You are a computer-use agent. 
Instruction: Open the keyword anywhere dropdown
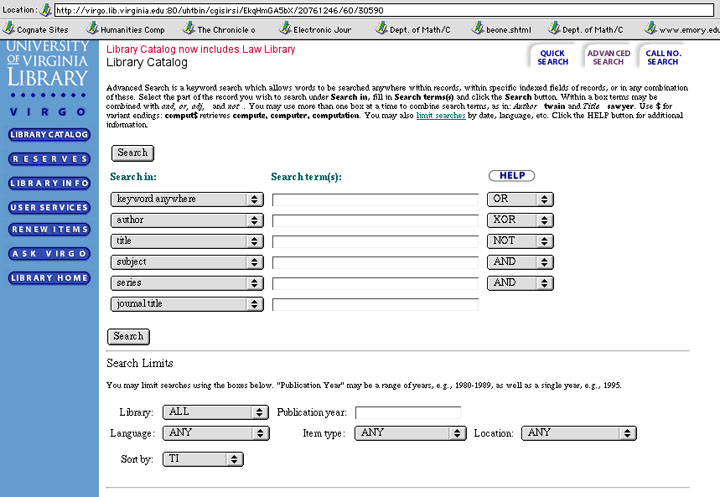pyautogui.click(x=187, y=199)
